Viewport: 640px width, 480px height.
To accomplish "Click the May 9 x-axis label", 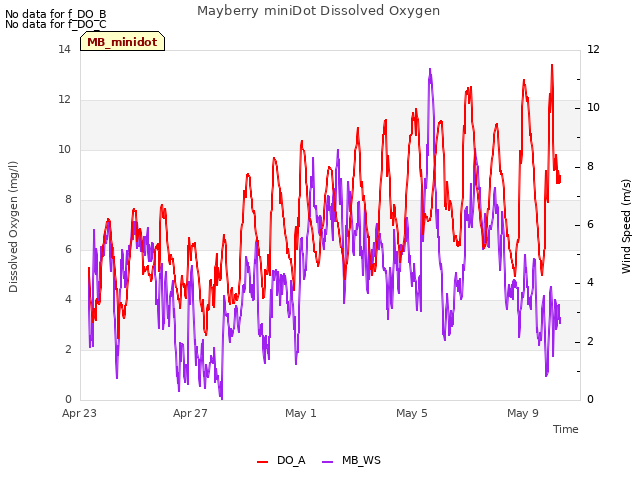I will point(523,413).
